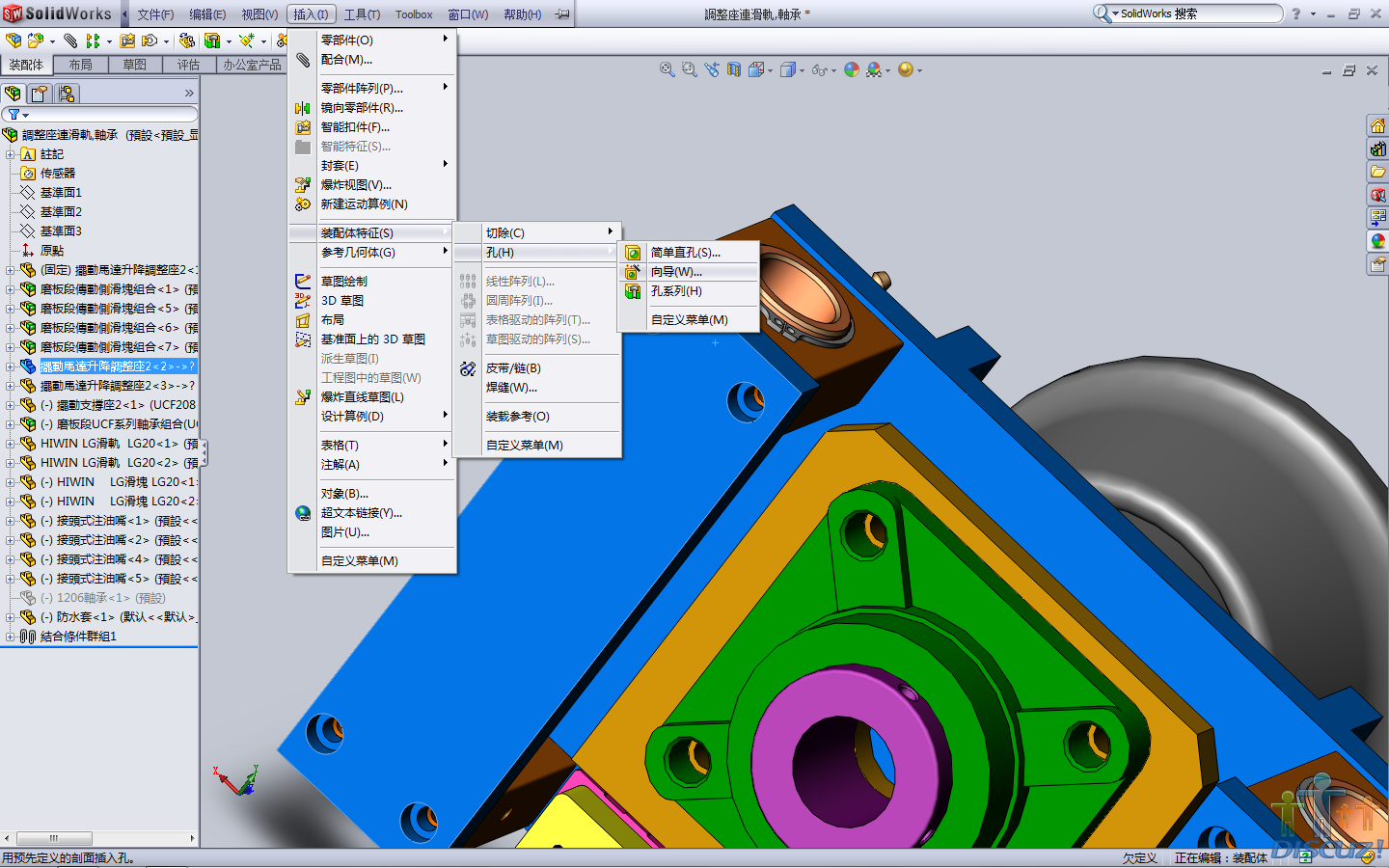Choose 简单直孔(S)... menu entry
The image size is (1389, 868).
coord(688,253)
